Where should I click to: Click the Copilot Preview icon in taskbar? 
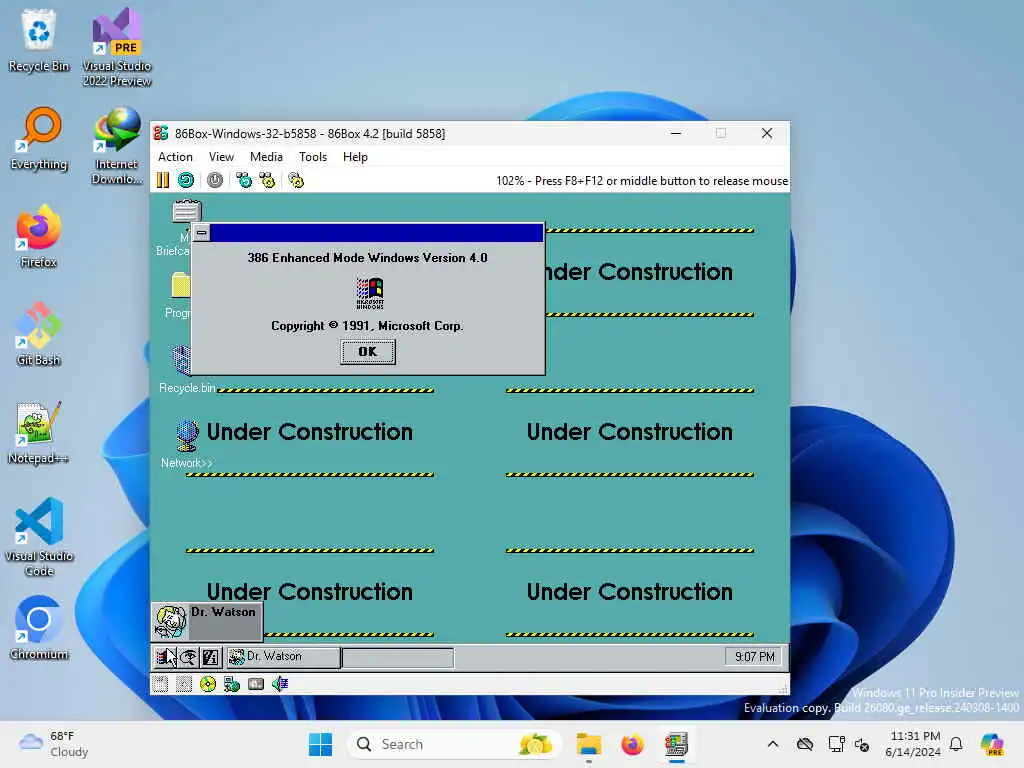(x=992, y=744)
